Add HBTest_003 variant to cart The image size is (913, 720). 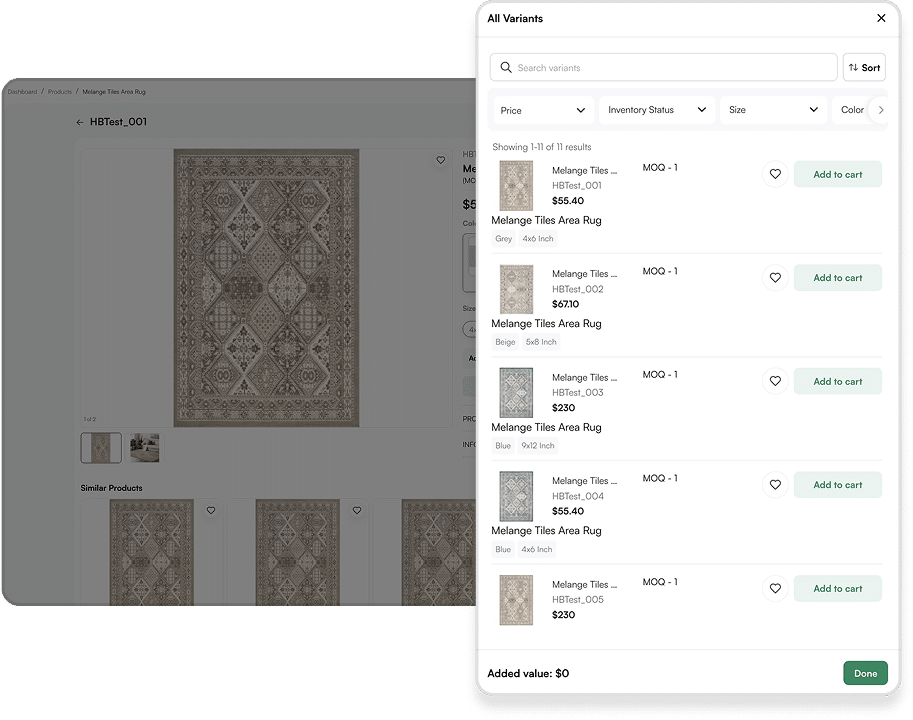click(x=837, y=381)
